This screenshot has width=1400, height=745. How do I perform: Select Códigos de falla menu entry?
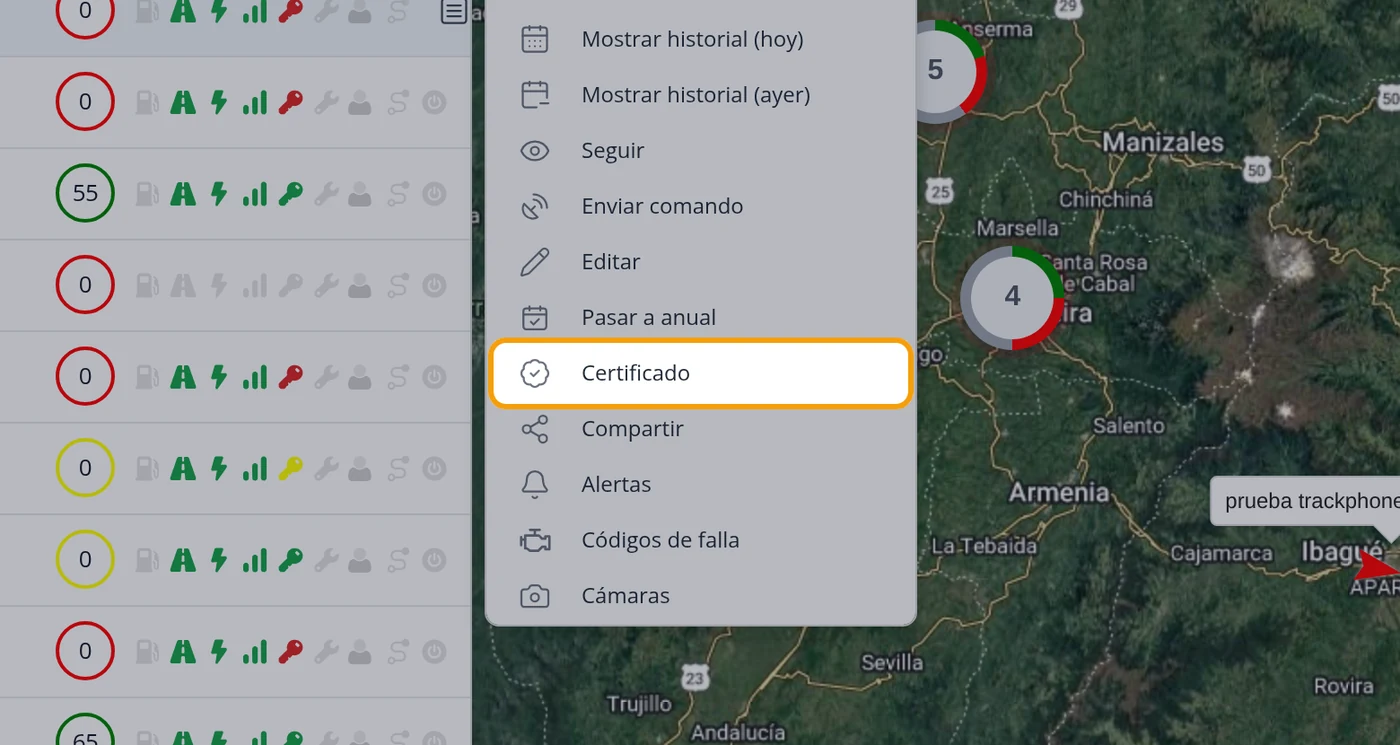click(701, 540)
